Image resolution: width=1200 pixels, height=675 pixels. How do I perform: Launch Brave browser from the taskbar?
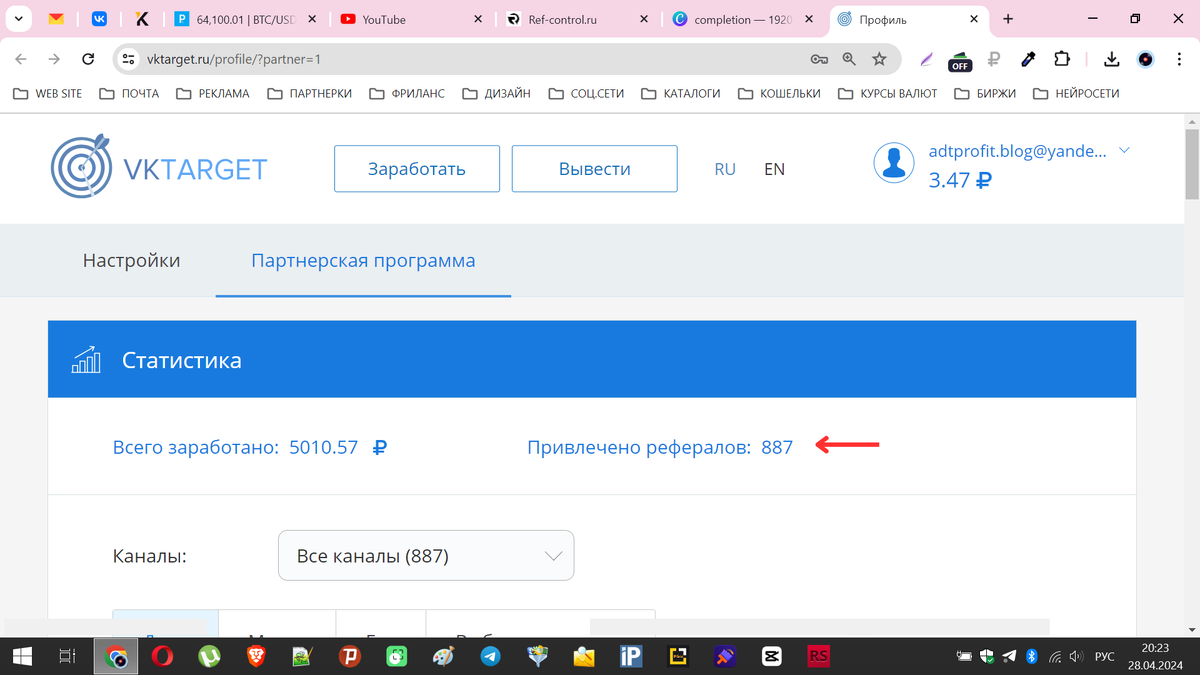254,657
